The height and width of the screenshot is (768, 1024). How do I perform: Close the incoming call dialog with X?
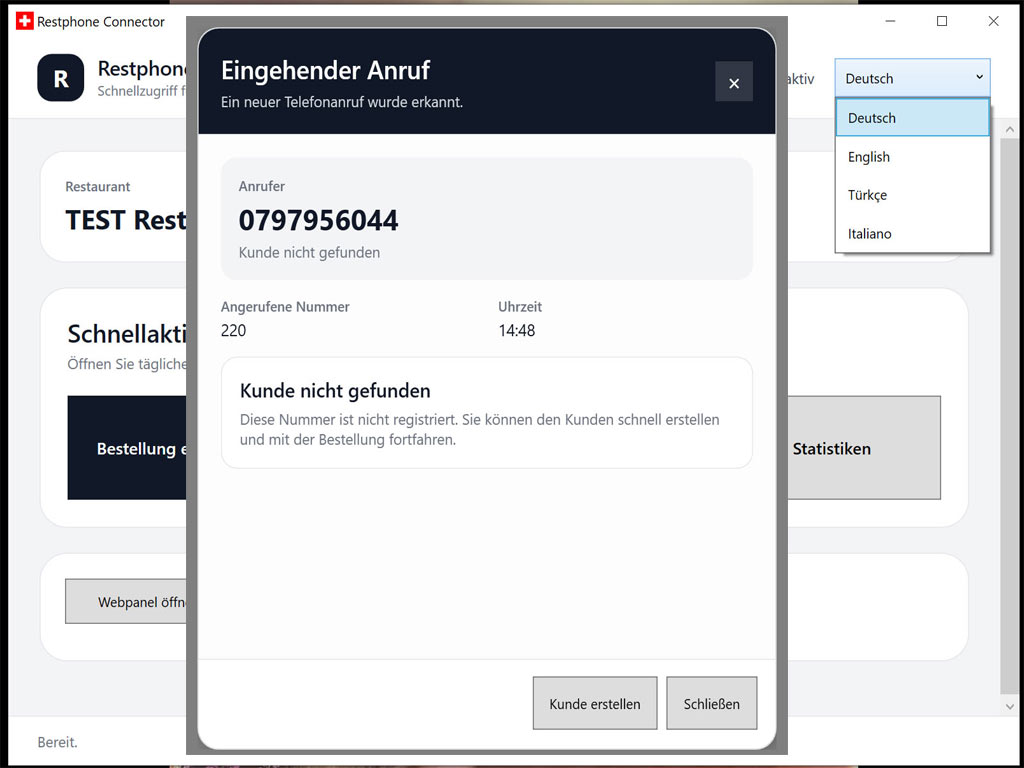click(x=733, y=82)
